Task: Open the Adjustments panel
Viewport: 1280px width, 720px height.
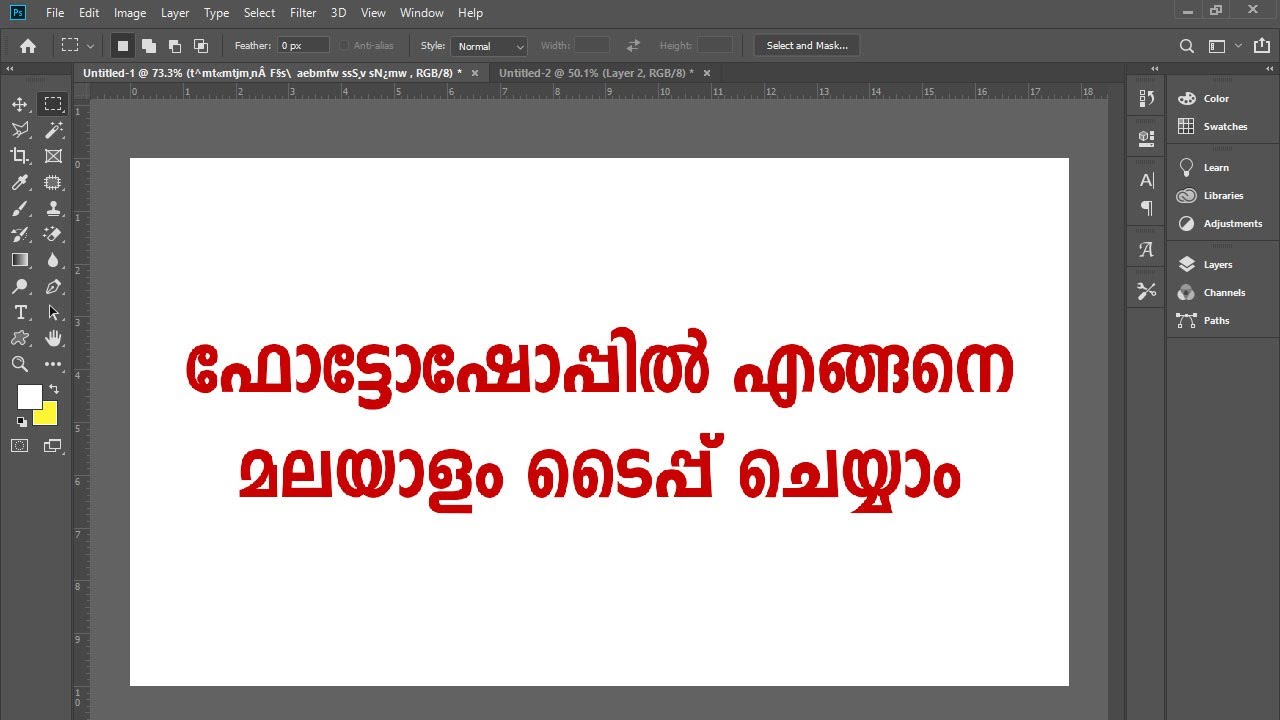Action: [x=1222, y=224]
